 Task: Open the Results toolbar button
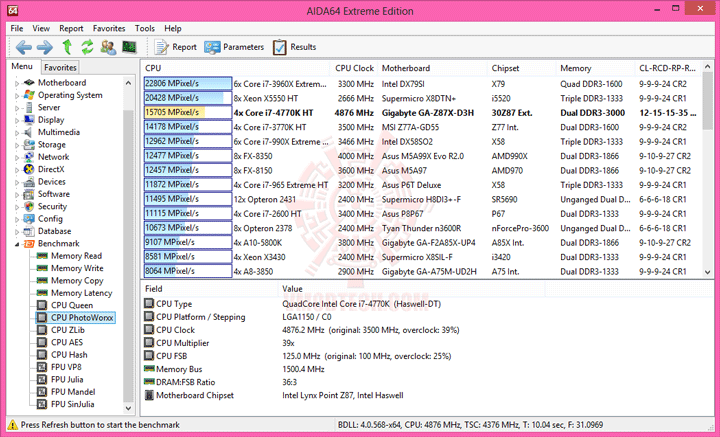tap(294, 47)
